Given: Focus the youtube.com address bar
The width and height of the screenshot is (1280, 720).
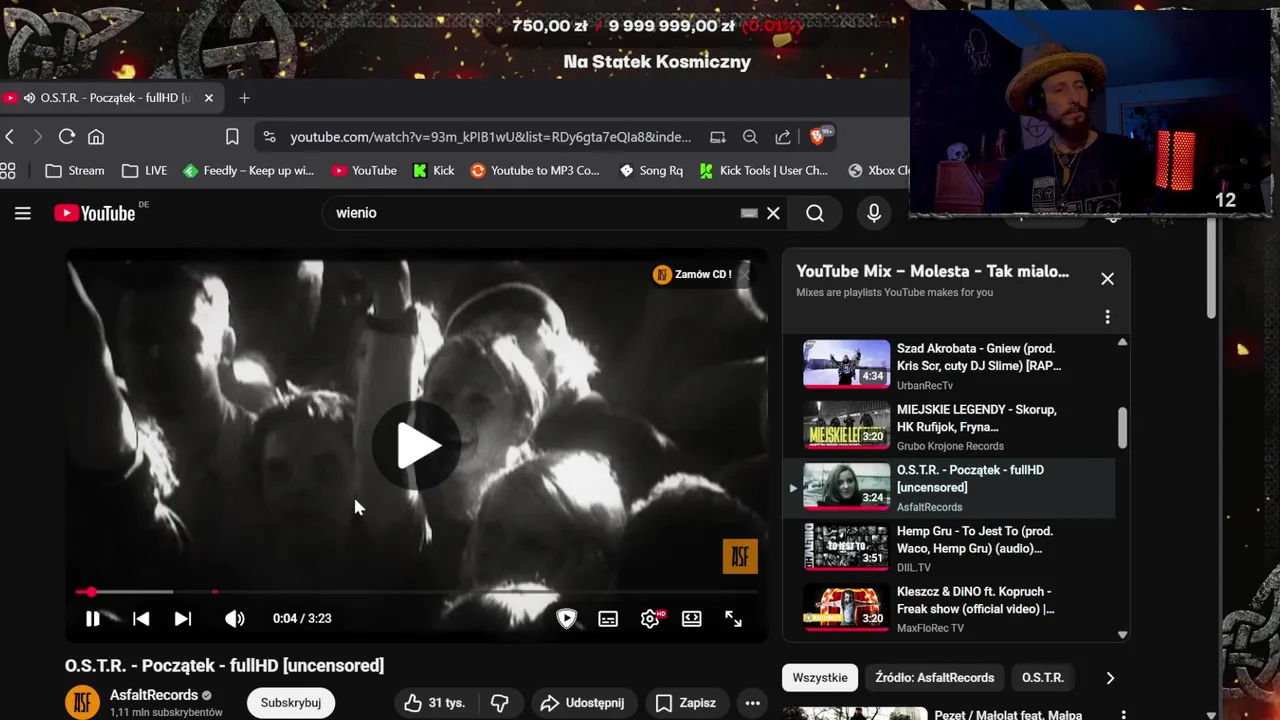Looking at the screenshot, I should click(x=490, y=137).
